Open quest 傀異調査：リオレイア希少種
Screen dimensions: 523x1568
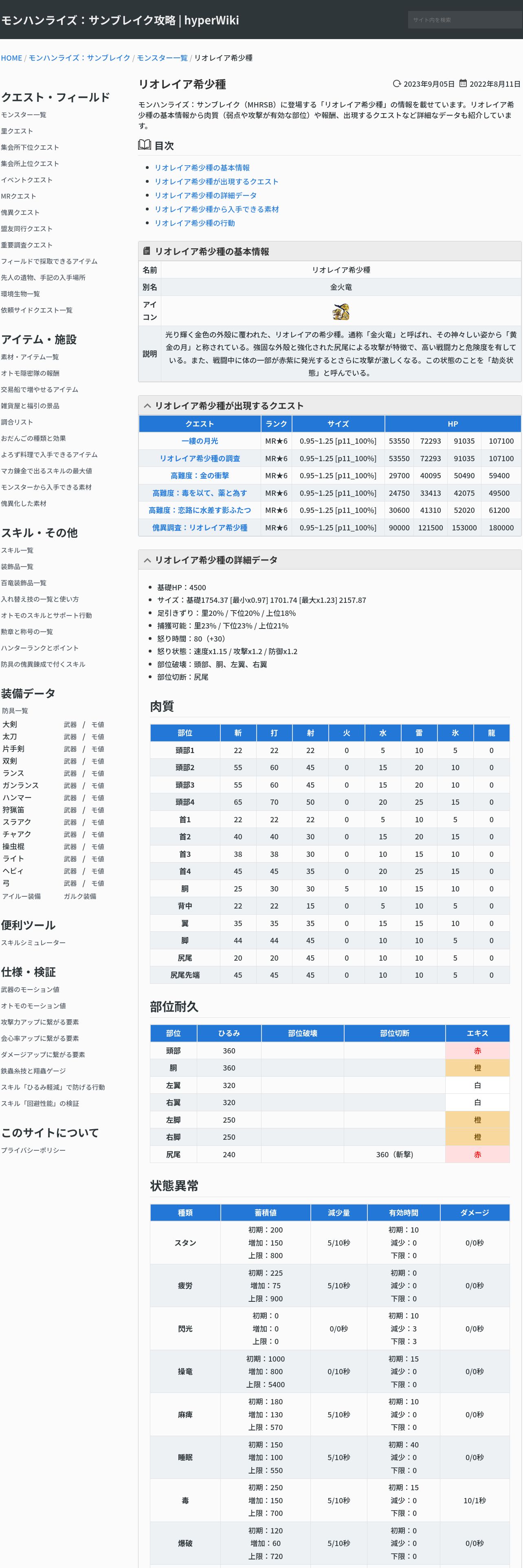tap(200, 528)
